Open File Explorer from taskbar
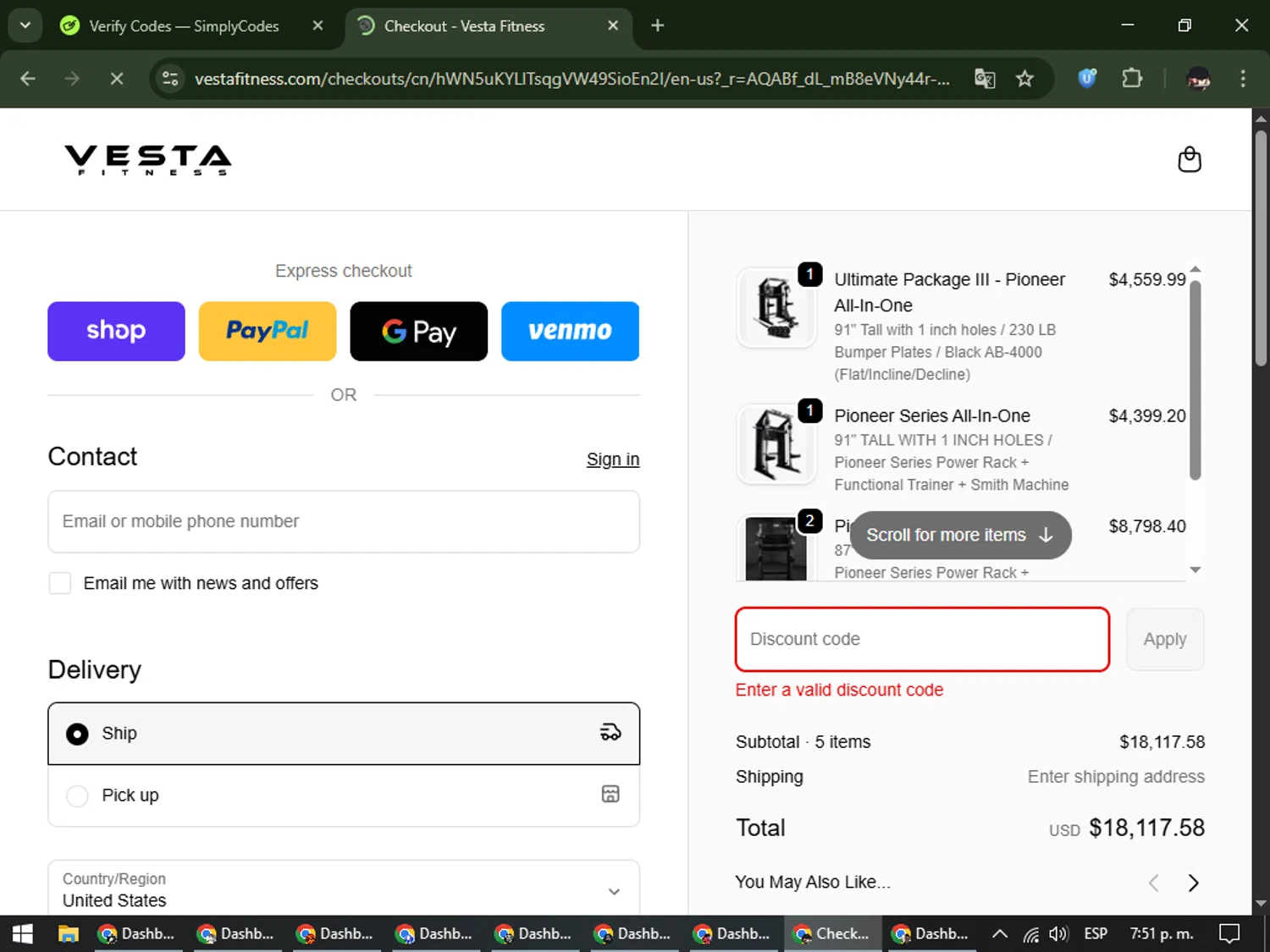This screenshot has width=1270, height=952. click(68, 933)
